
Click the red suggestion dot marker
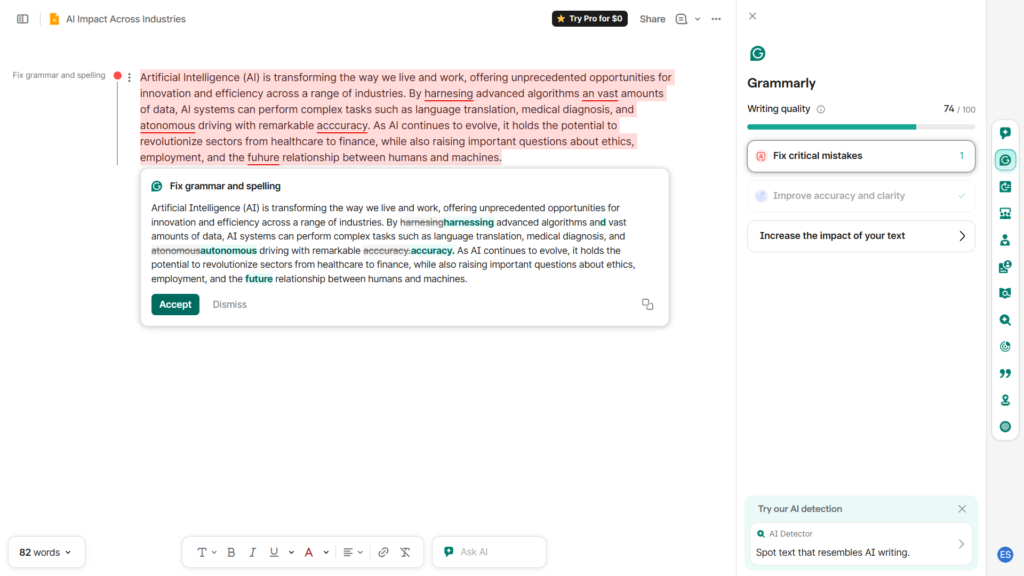pos(118,76)
